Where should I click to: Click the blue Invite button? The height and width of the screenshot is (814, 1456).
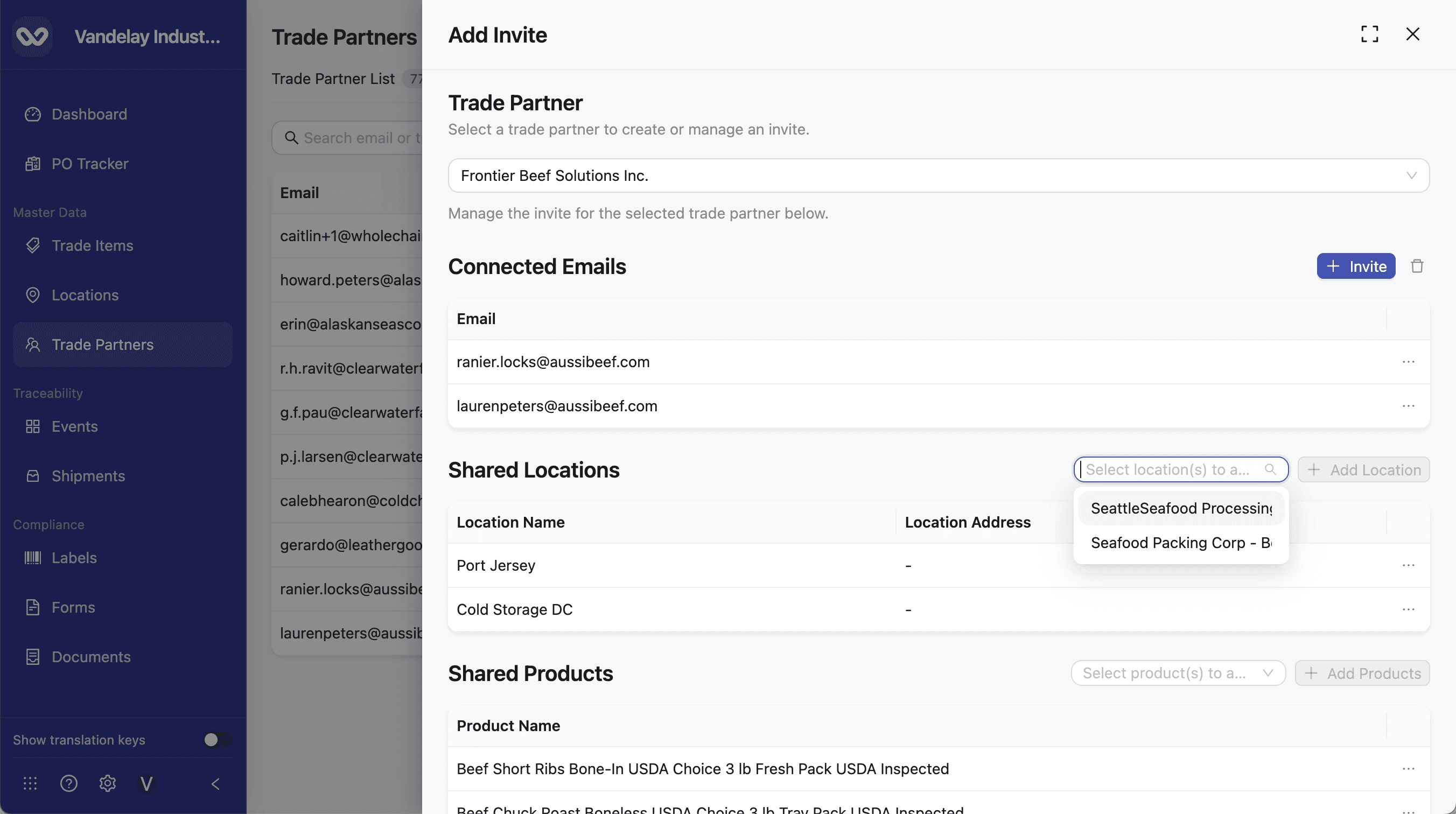click(1355, 266)
